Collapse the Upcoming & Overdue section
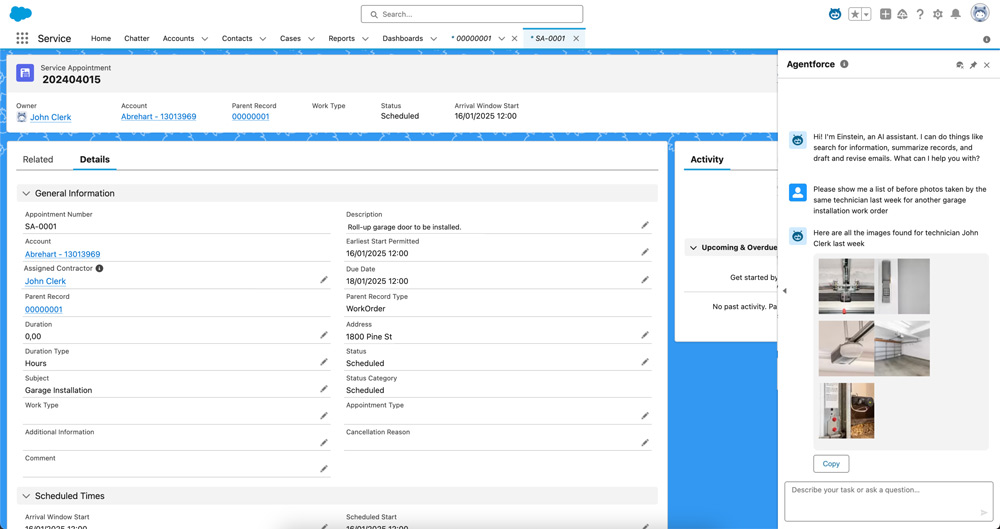 (693, 248)
